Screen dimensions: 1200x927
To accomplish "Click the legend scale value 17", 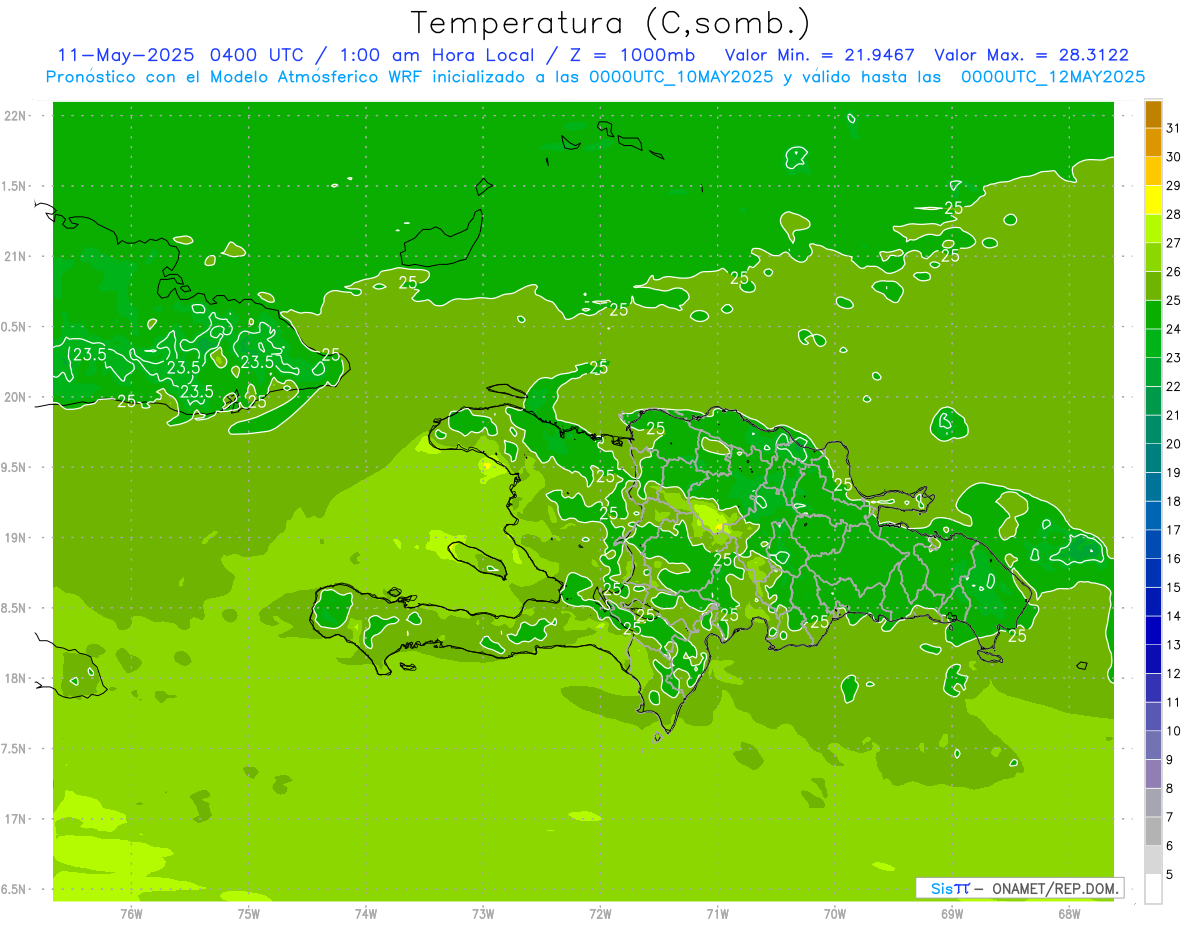I will (1174, 530).
